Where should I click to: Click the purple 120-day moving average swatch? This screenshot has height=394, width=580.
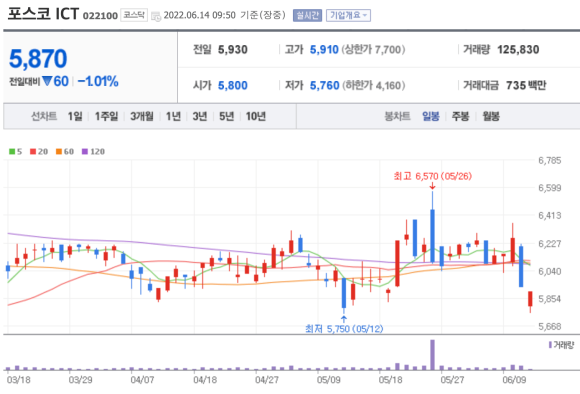tap(85, 152)
